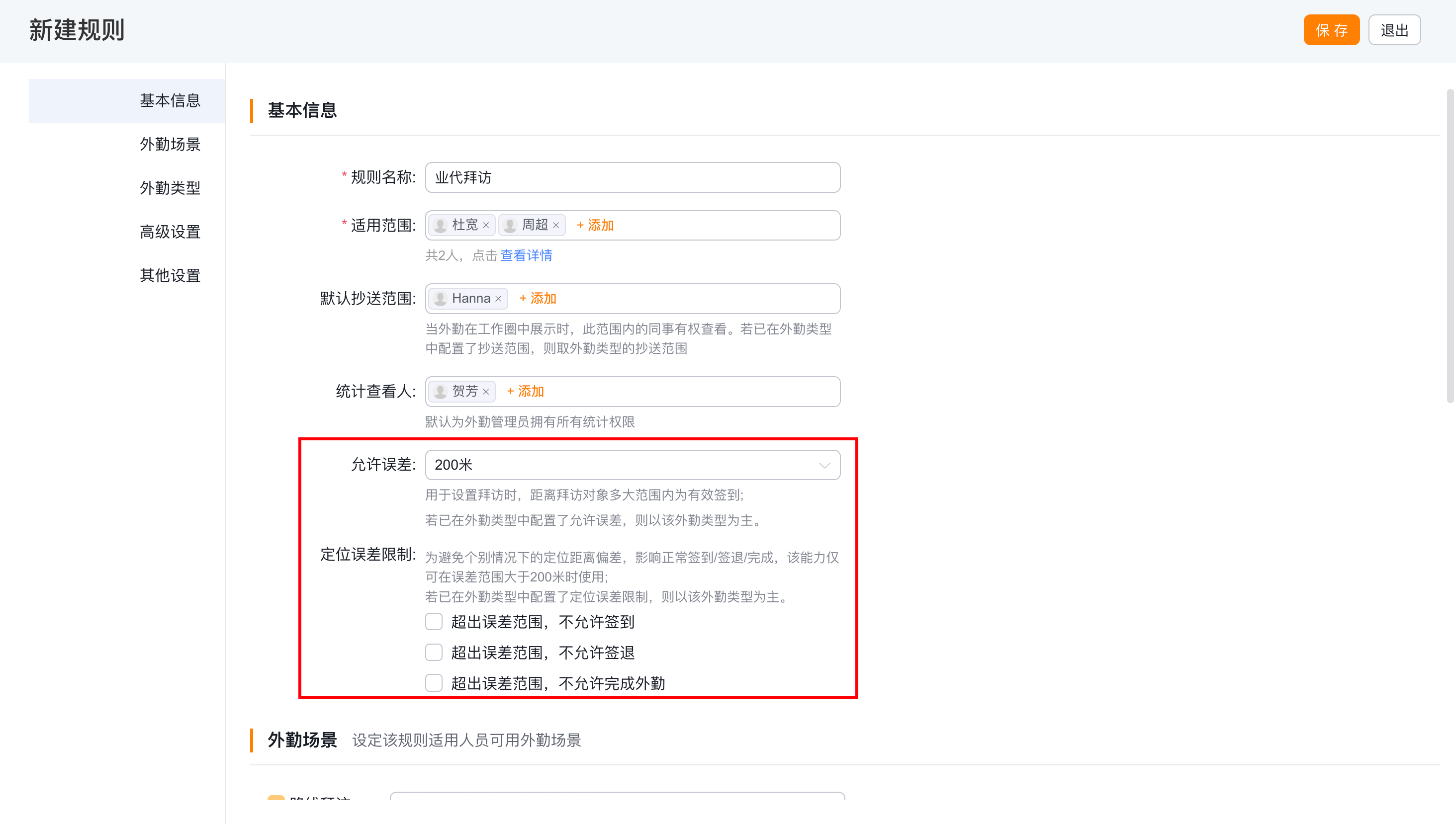
Task: Remove 贺芳 from the 统计查看人 field
Action: [486, 392]
